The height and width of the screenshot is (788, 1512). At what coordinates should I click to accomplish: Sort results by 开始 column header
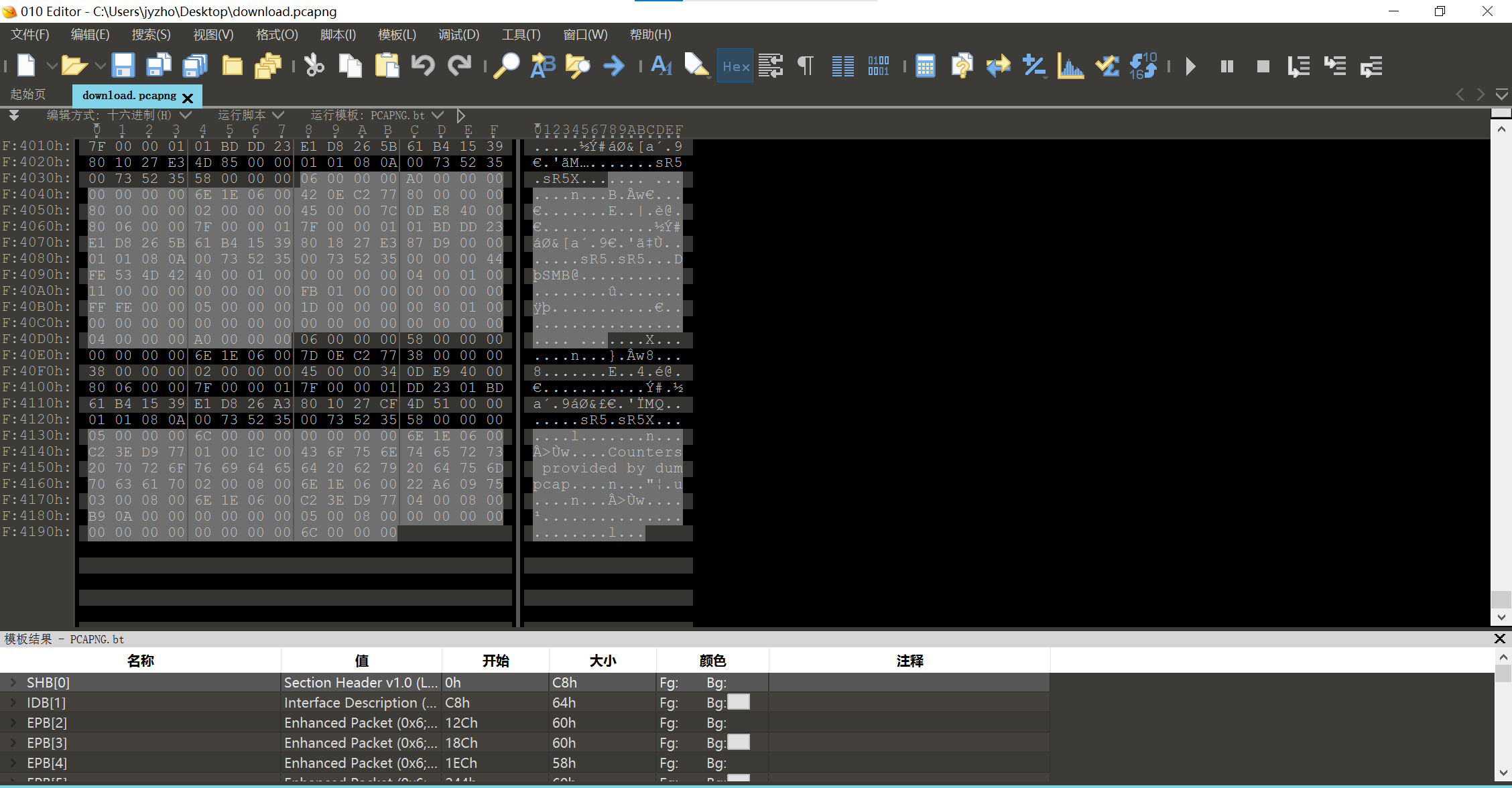pyautogui.click(x=495, y=661)
